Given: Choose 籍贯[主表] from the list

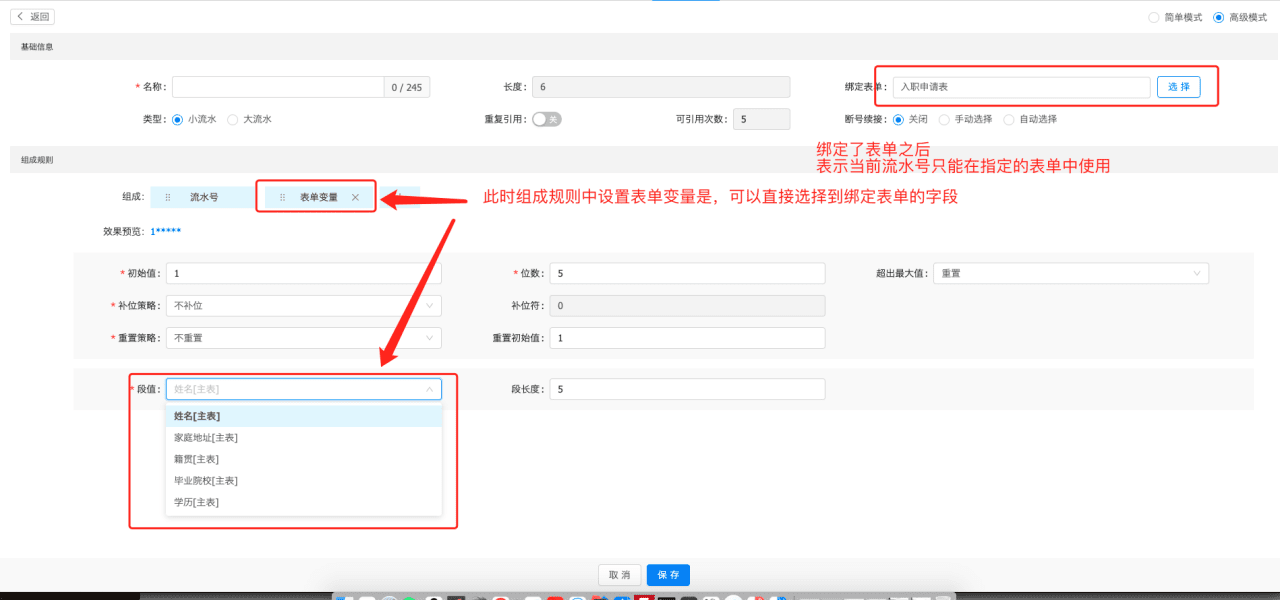Looking at the screenshot, I should pyautogui.click(x=304, y=459).
